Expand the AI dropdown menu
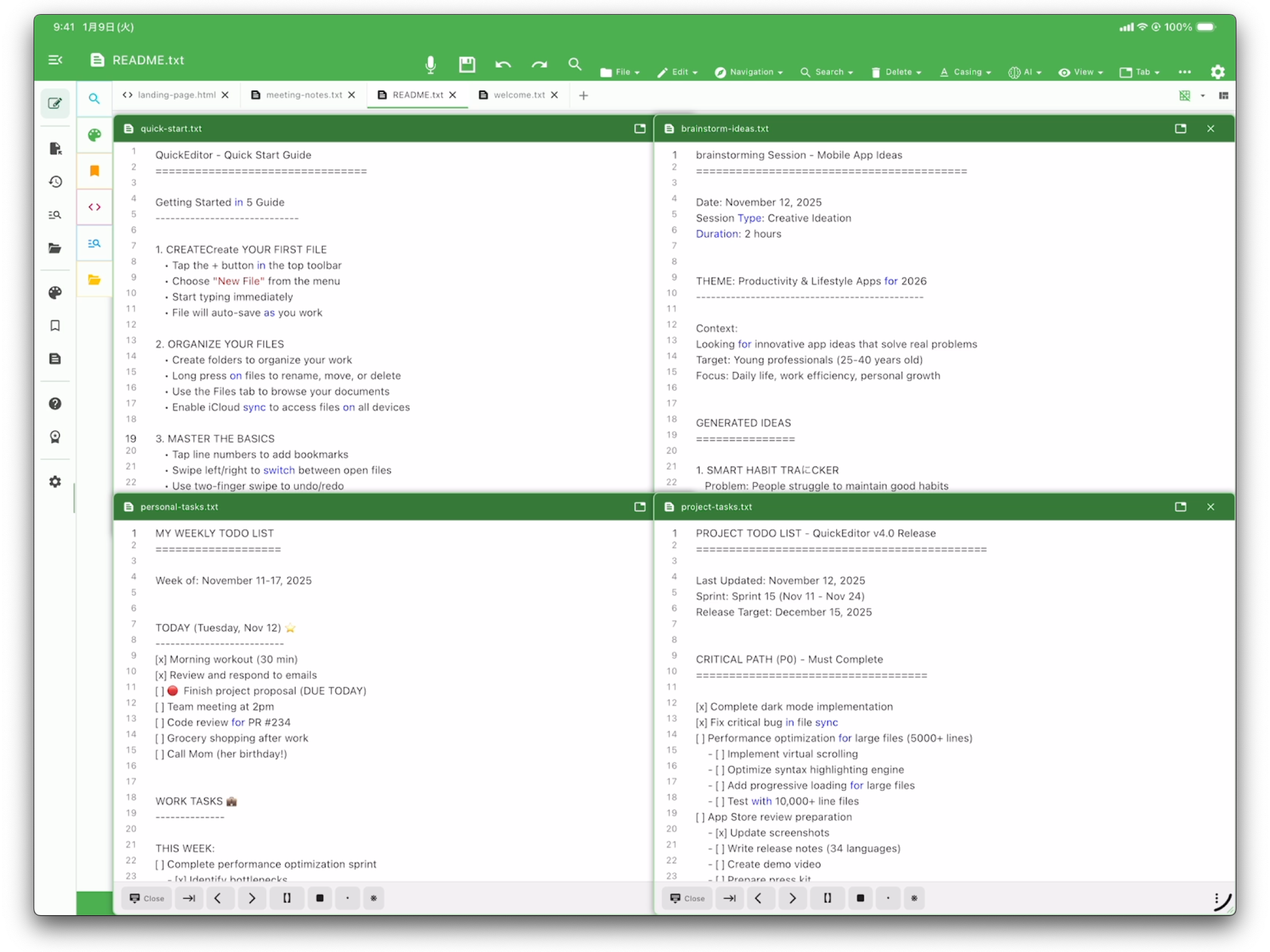 tap(1024, 72)
